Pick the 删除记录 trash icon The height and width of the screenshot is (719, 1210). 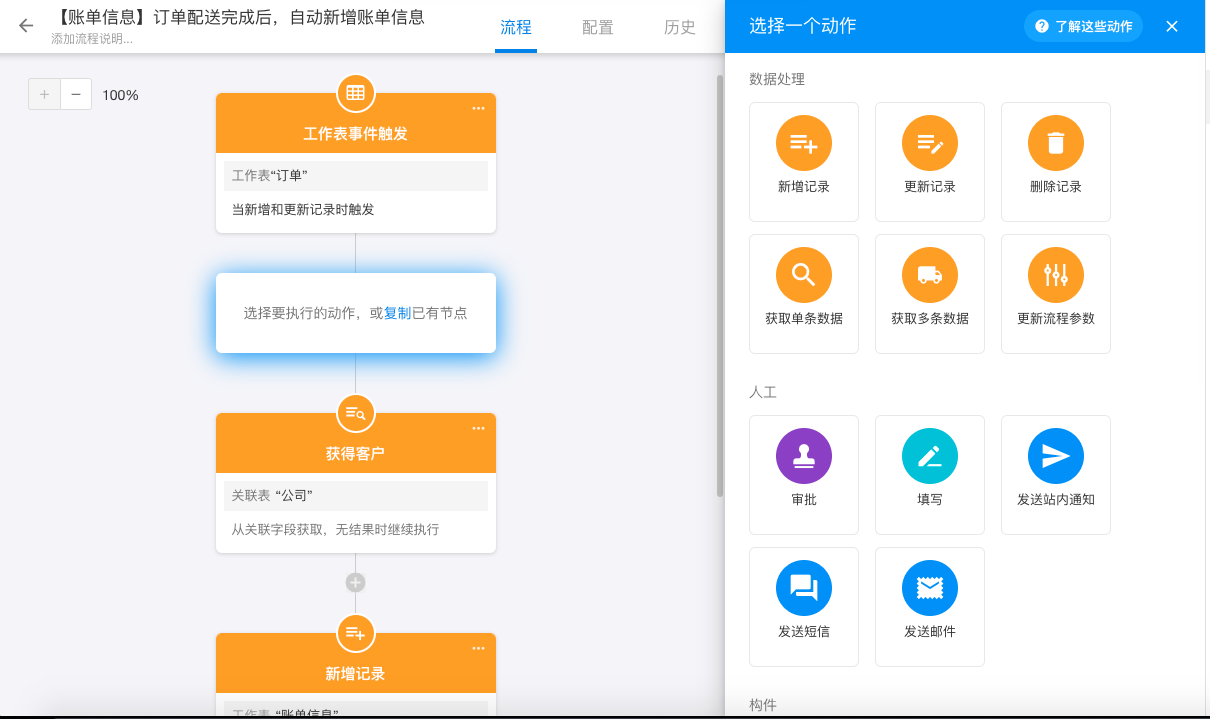point(1056,144)
